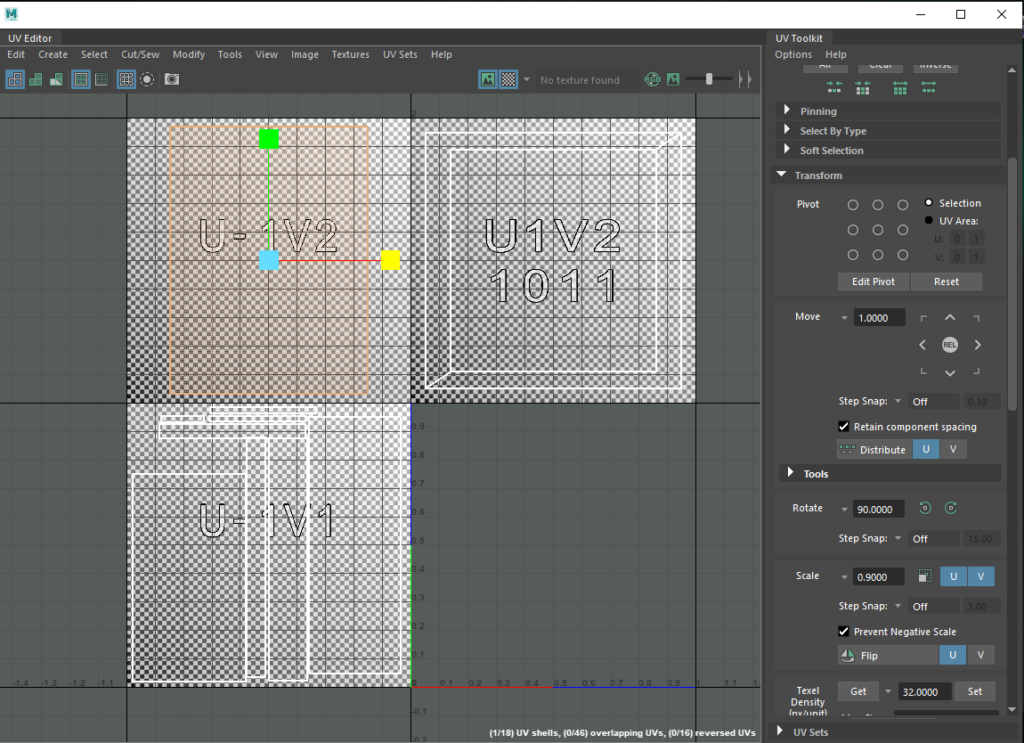Click the rotate clockwise icon
Viewport: 1024px width, 743px height.
951,508
